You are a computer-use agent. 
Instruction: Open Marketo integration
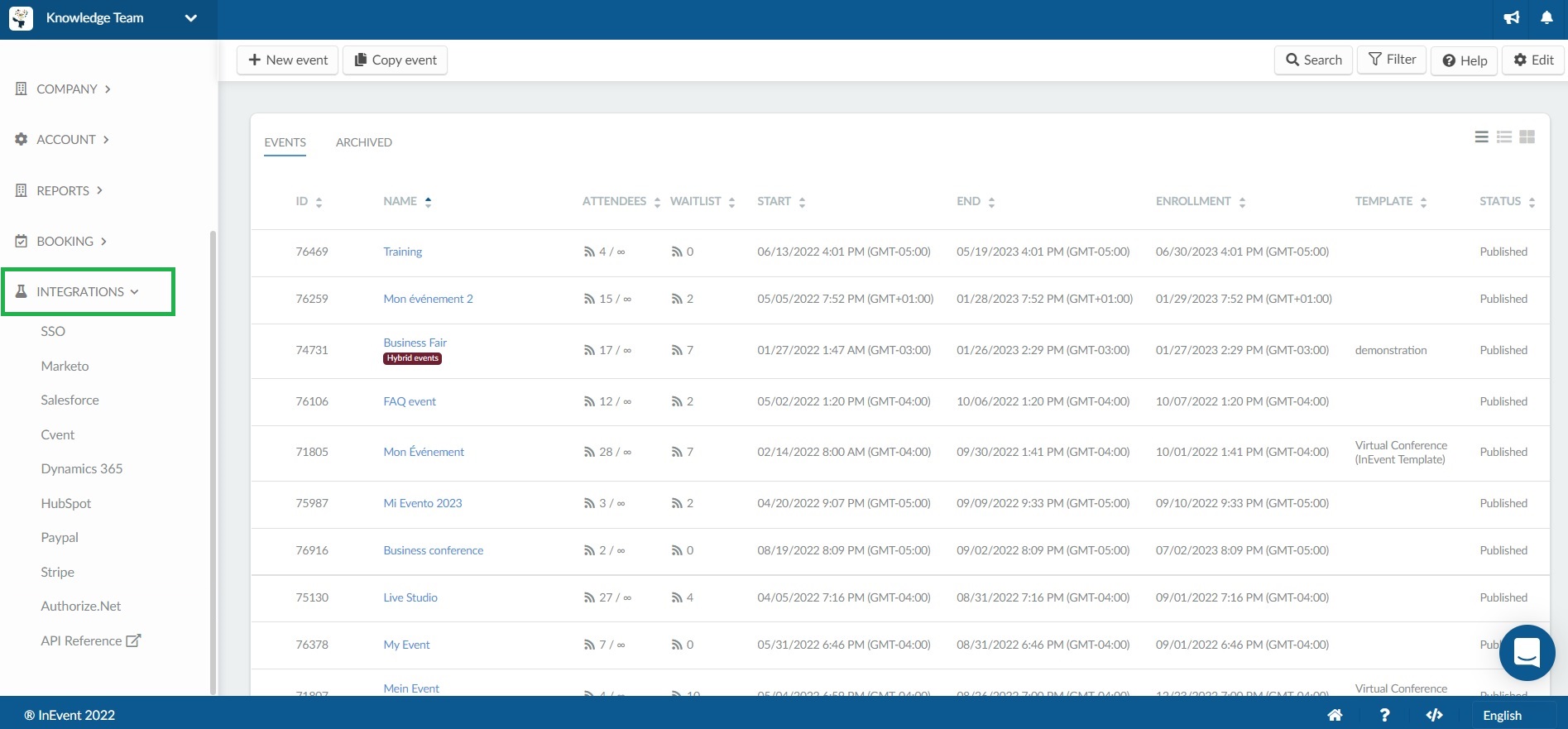coord(65,366)
